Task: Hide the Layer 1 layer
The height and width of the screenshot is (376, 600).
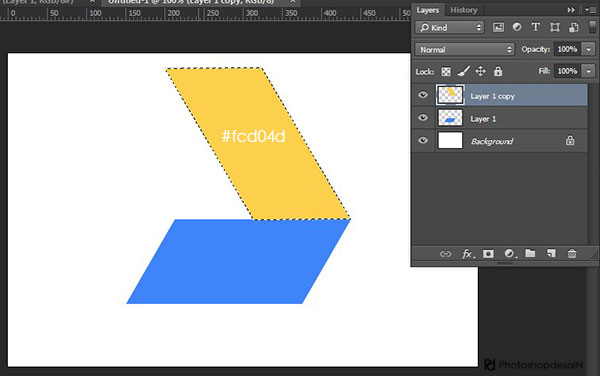Action: point(423,117)
